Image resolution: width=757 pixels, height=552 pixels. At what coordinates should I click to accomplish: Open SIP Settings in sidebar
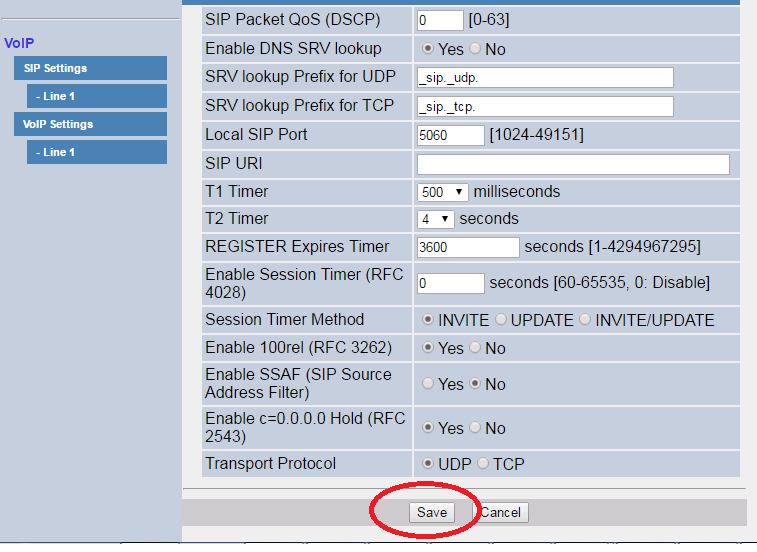click(x=89, y=68)
